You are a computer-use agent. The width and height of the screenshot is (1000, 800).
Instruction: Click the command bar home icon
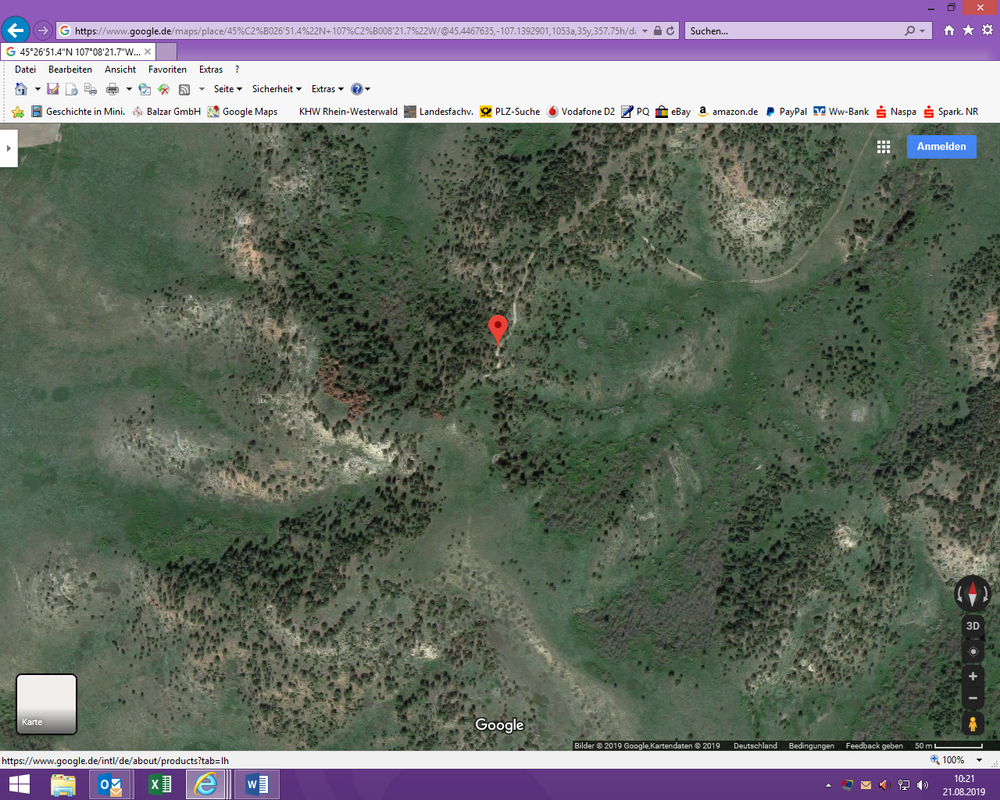pos(21,89)
